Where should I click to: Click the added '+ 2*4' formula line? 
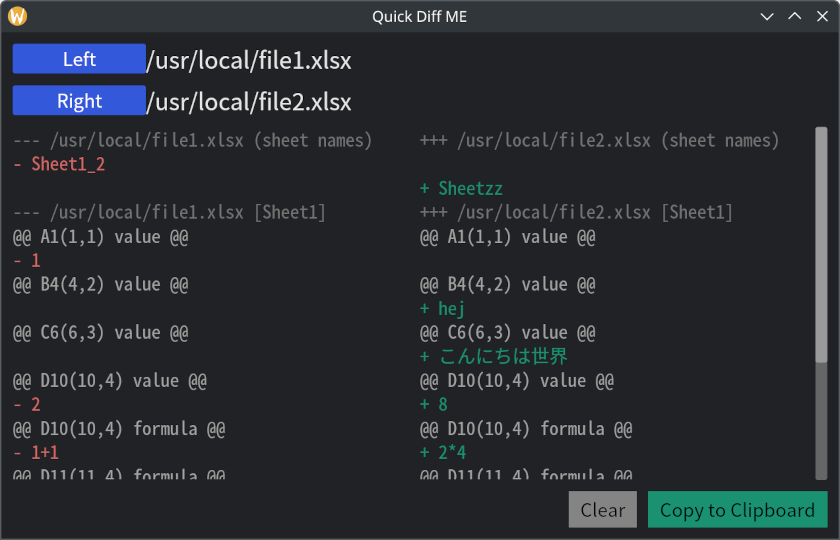point(443,453)
